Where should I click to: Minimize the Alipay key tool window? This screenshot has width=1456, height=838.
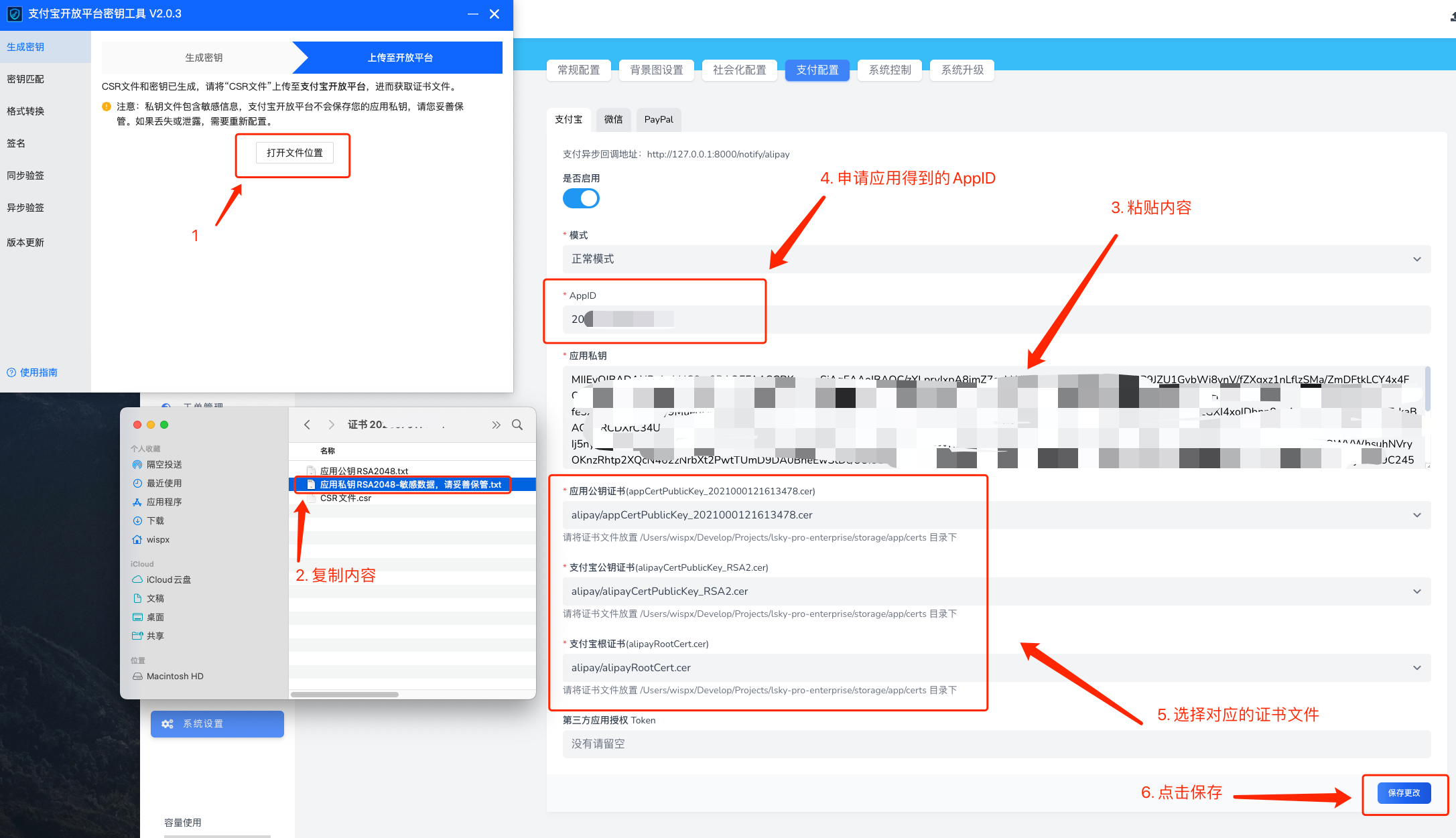tap(473, 14)
